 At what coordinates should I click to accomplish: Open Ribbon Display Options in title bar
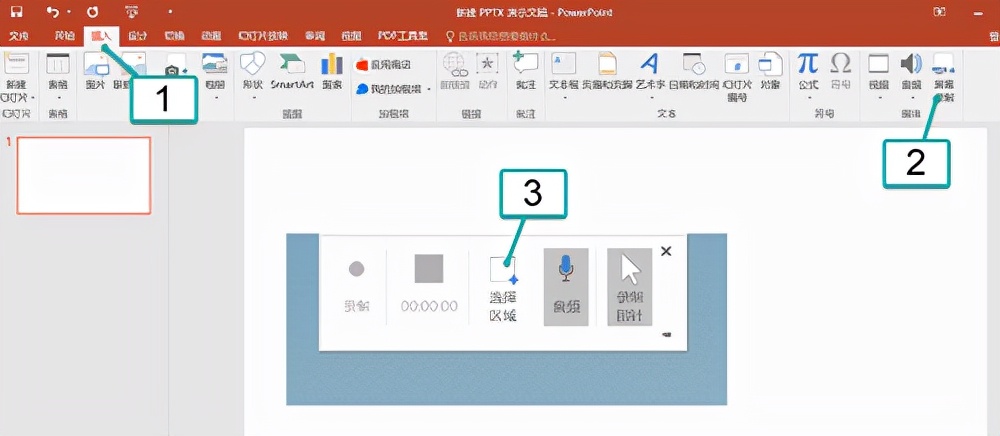tap(939, 11)
